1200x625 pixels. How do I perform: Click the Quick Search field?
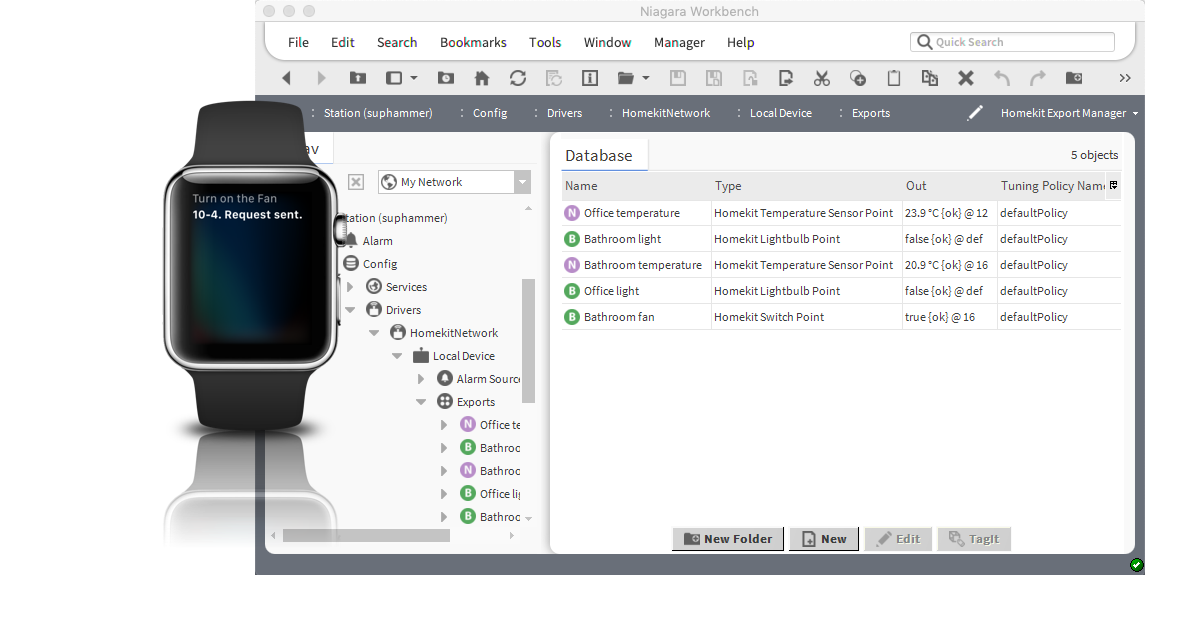(x=1012, y=42)
